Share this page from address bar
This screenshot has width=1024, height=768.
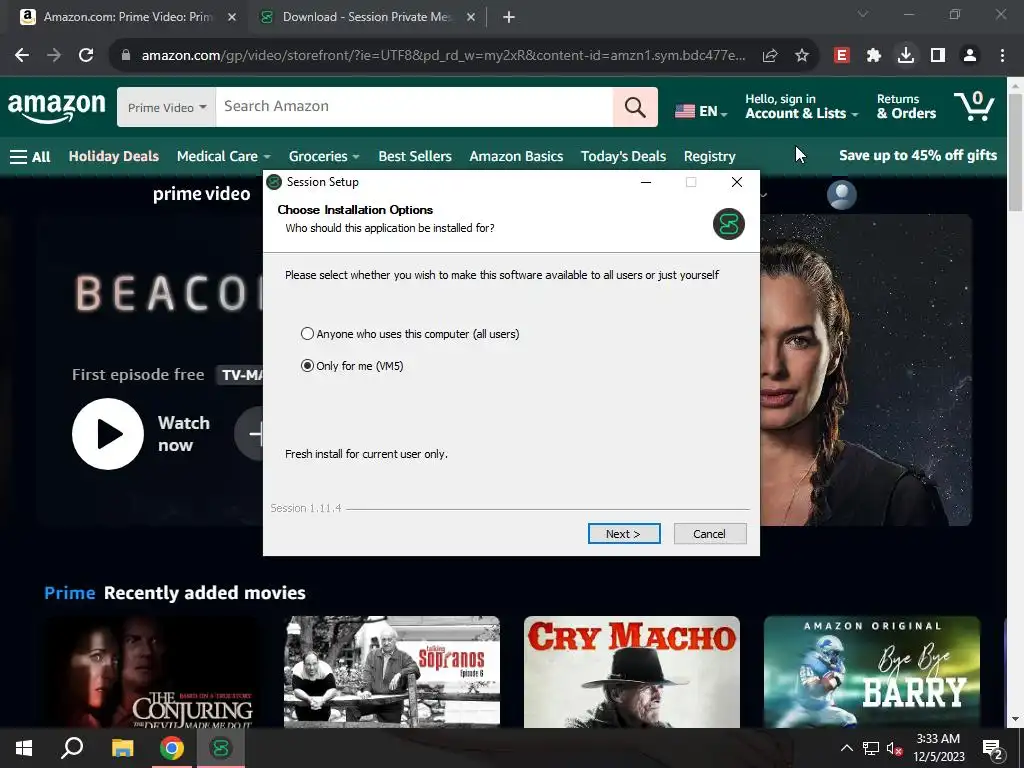click(770, 56)
